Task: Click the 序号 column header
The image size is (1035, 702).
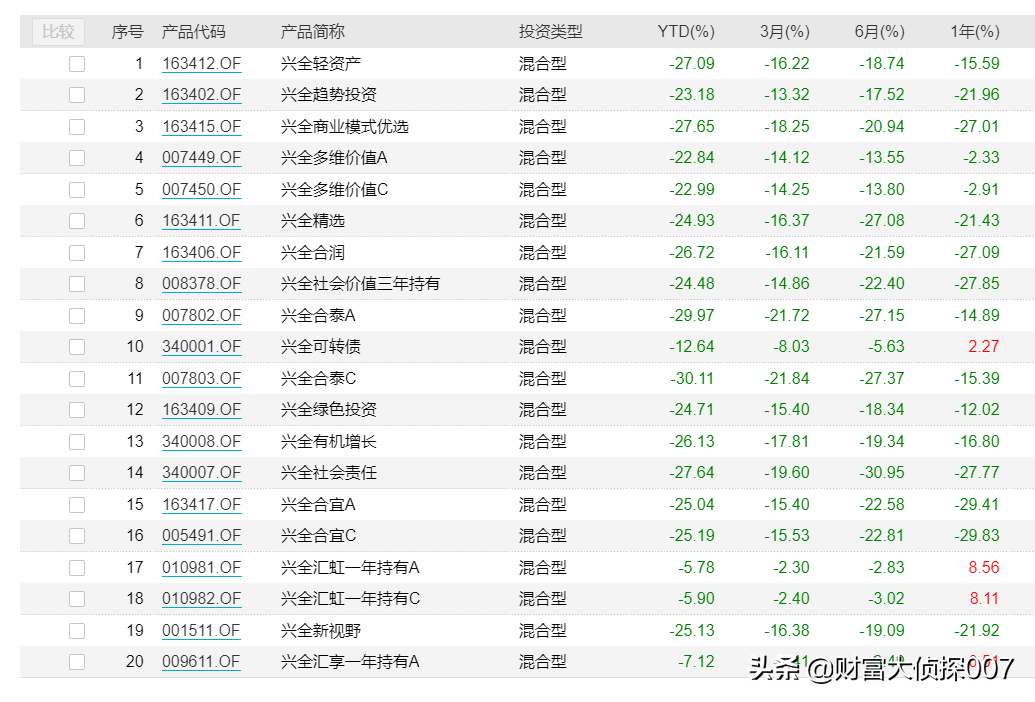Action: pyautogui.click(x=127, y=32)
